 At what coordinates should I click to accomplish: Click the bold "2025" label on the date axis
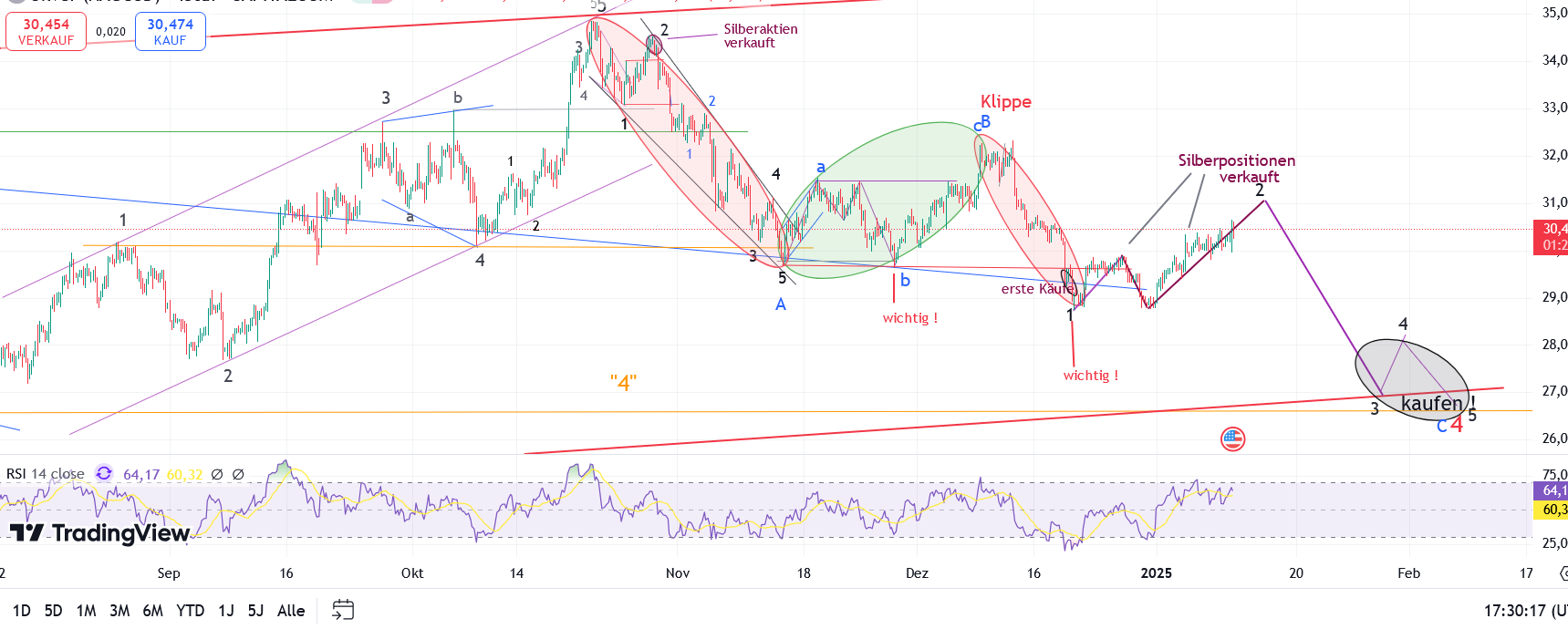(x=1157, y=573)
